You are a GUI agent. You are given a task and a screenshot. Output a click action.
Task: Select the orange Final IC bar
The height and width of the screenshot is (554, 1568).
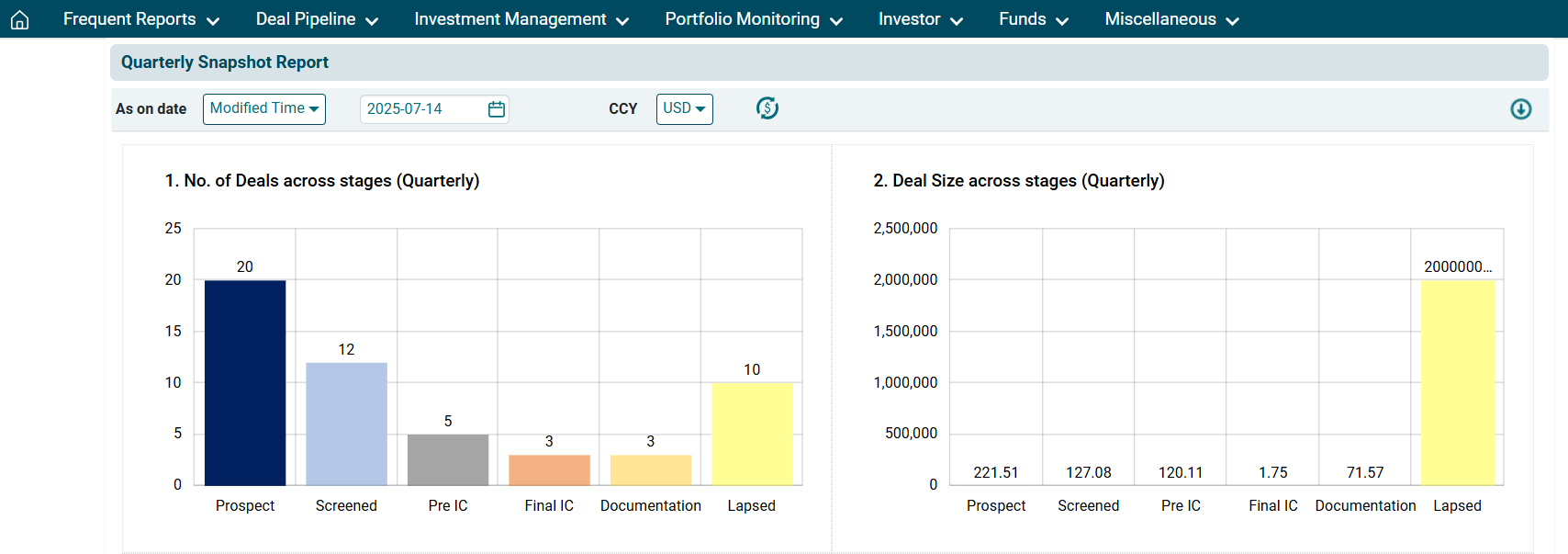point(549,469)
